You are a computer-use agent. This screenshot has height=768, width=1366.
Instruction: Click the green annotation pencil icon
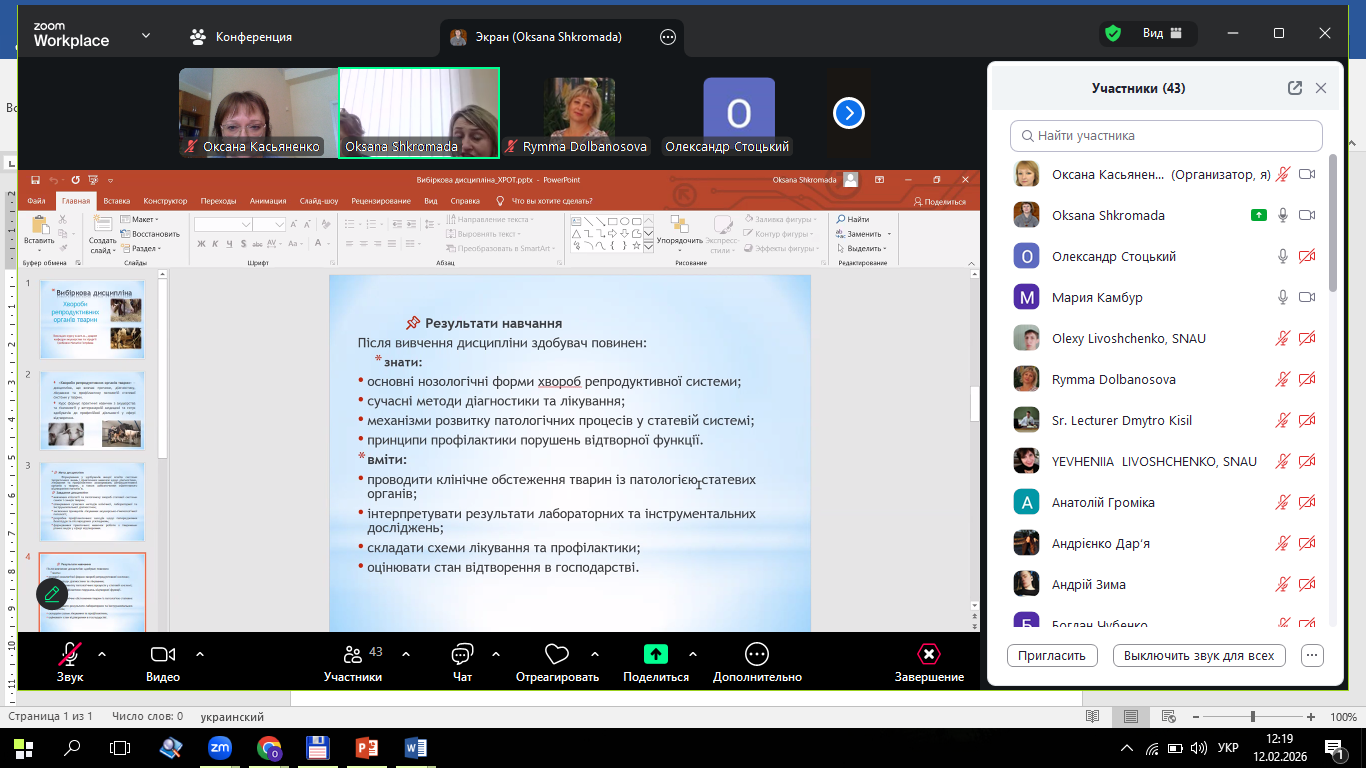coord(52,594)
